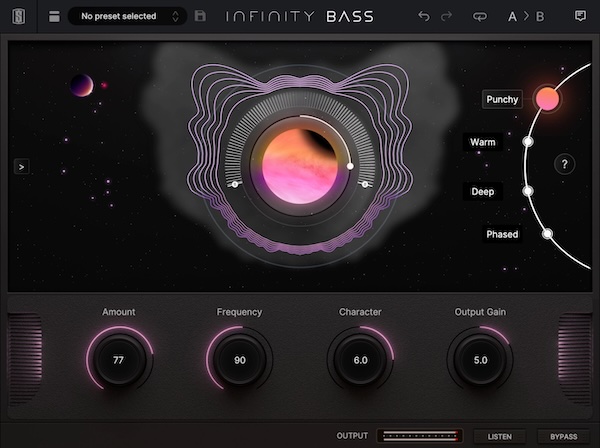Click the Amount knob showing 77
Viewport: 600px width, 448px height.
(119, 360)
